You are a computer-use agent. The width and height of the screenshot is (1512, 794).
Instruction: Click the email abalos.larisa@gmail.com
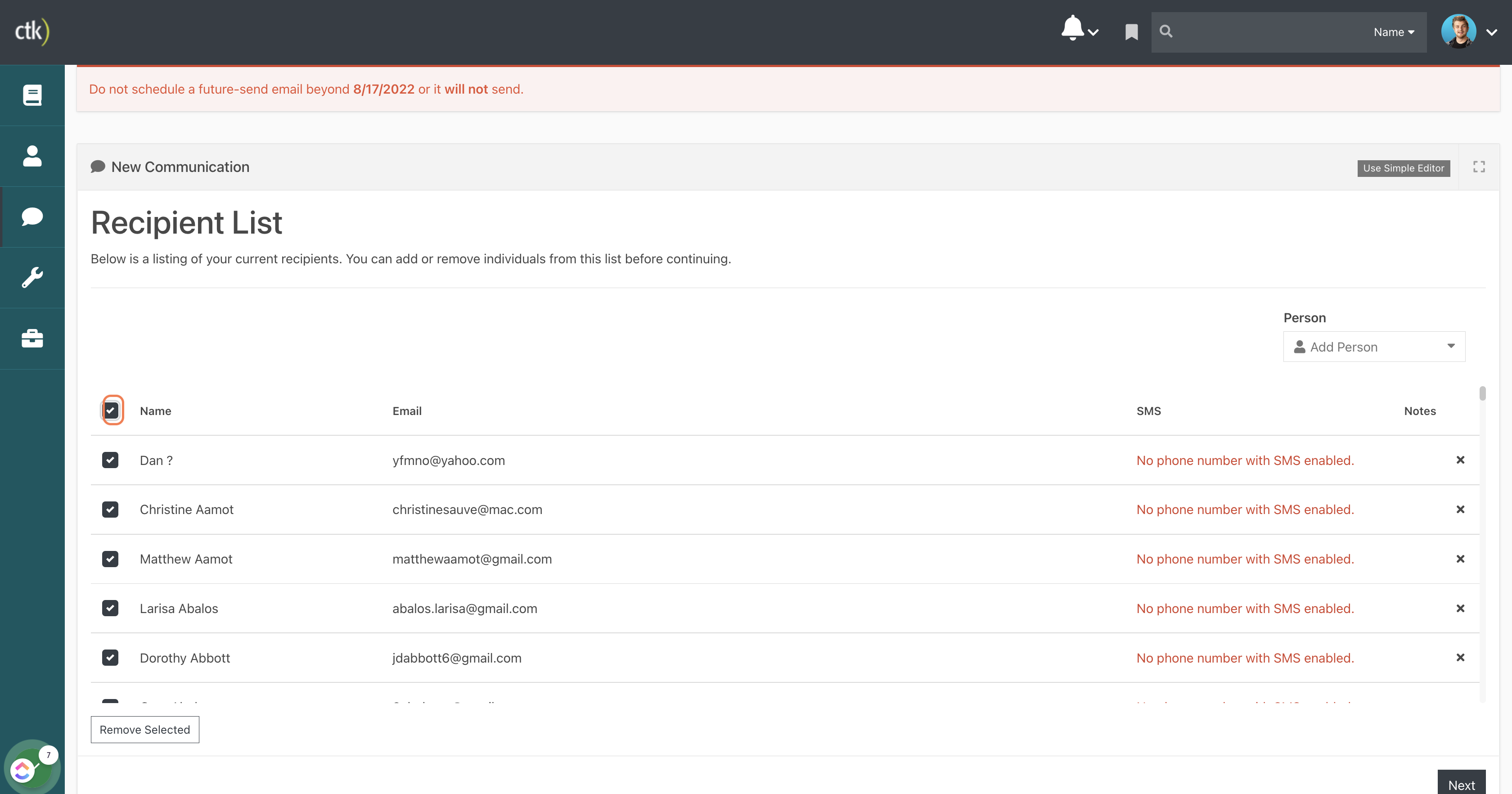465,609
